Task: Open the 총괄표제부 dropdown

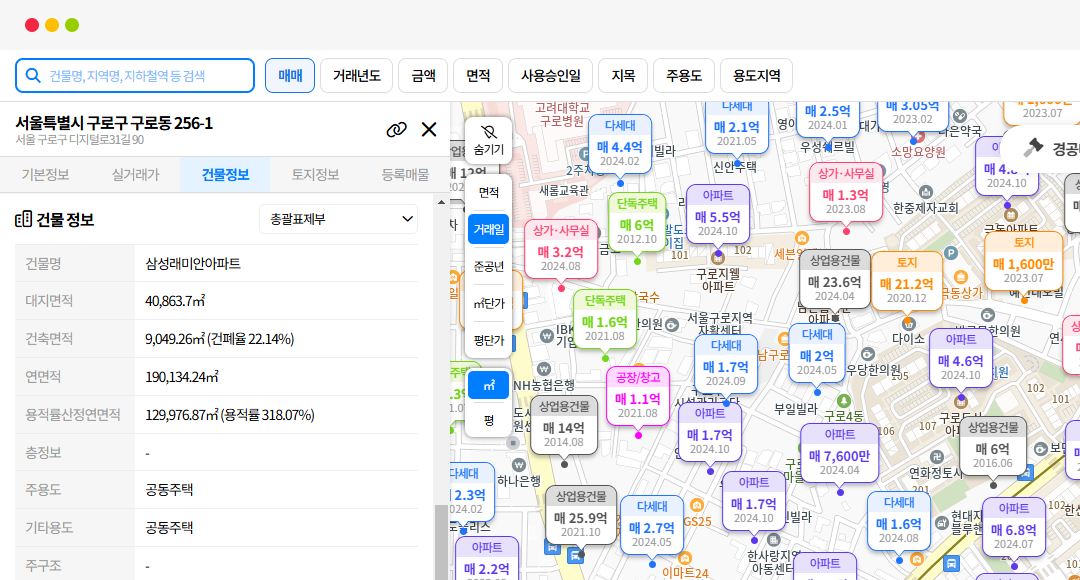Action: coord(337,219)
